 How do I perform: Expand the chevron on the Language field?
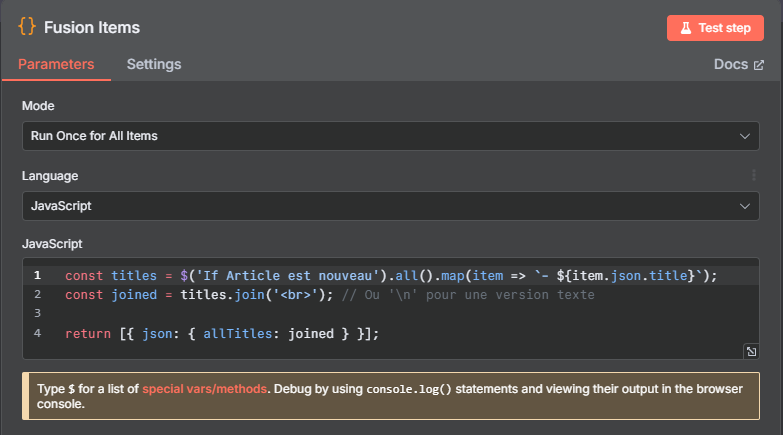click(x=745, y=206)
